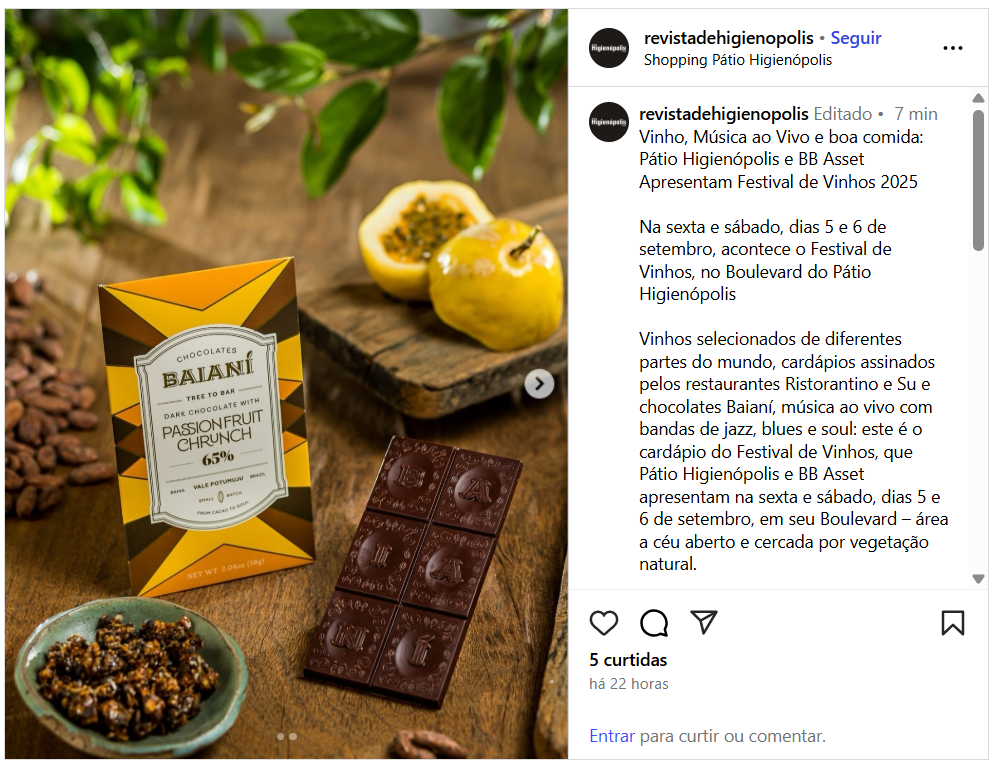Viewport: 1001px width, 766px height.
Task: View the 5 curtidas likes list
Action: [x=628, y=660]
